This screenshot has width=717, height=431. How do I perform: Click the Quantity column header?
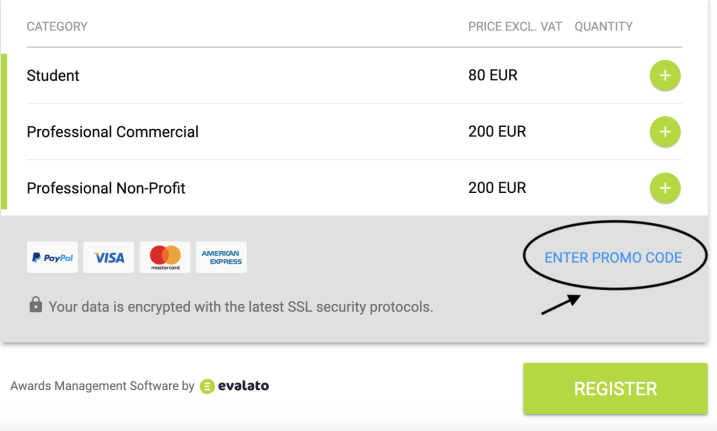pyautogui.click(x=603, y=26)
